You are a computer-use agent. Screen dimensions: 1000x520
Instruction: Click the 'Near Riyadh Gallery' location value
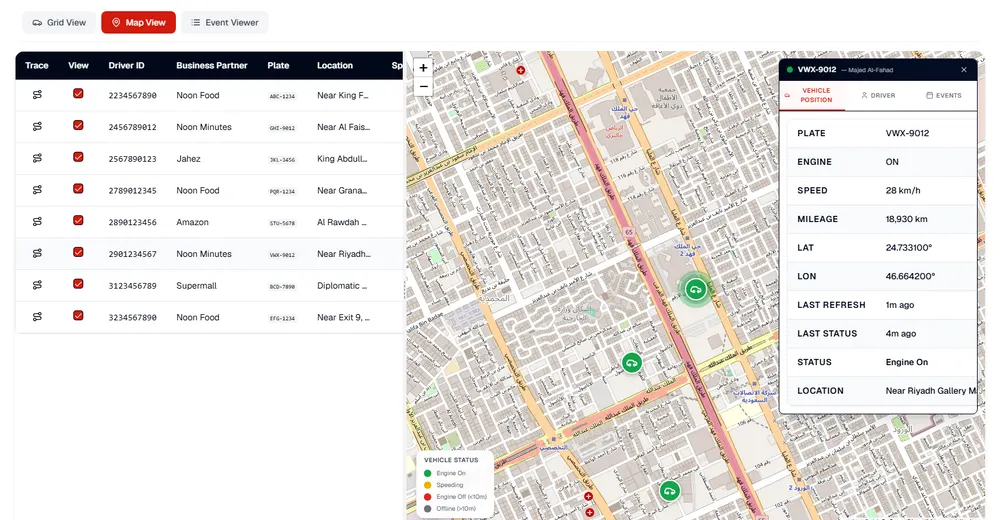[930, 390]
